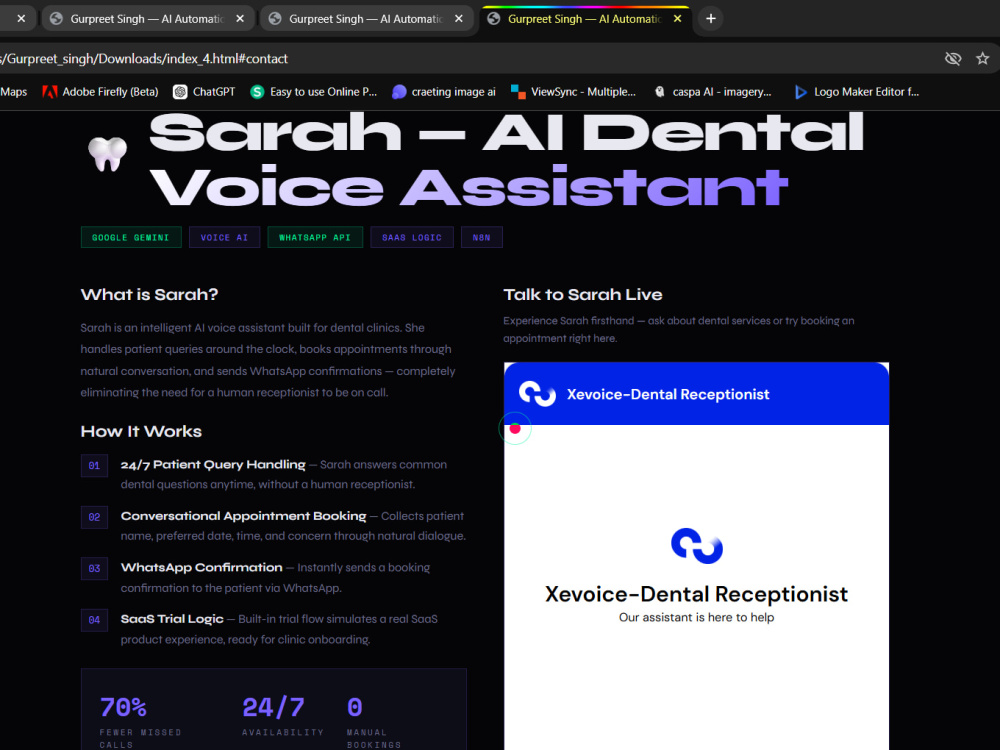Click the ChatGPT logo icon
The height and width of the screenshot is (750, 1000).
pyautogui.click(x=180, y=92)
